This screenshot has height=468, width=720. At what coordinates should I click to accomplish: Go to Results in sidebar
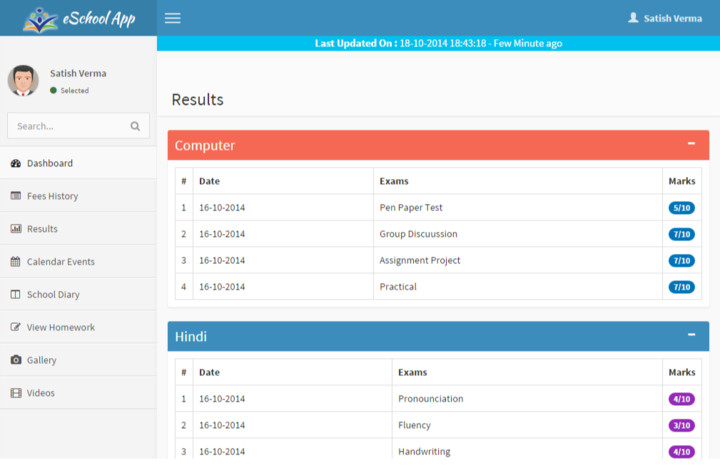(78, 228)
